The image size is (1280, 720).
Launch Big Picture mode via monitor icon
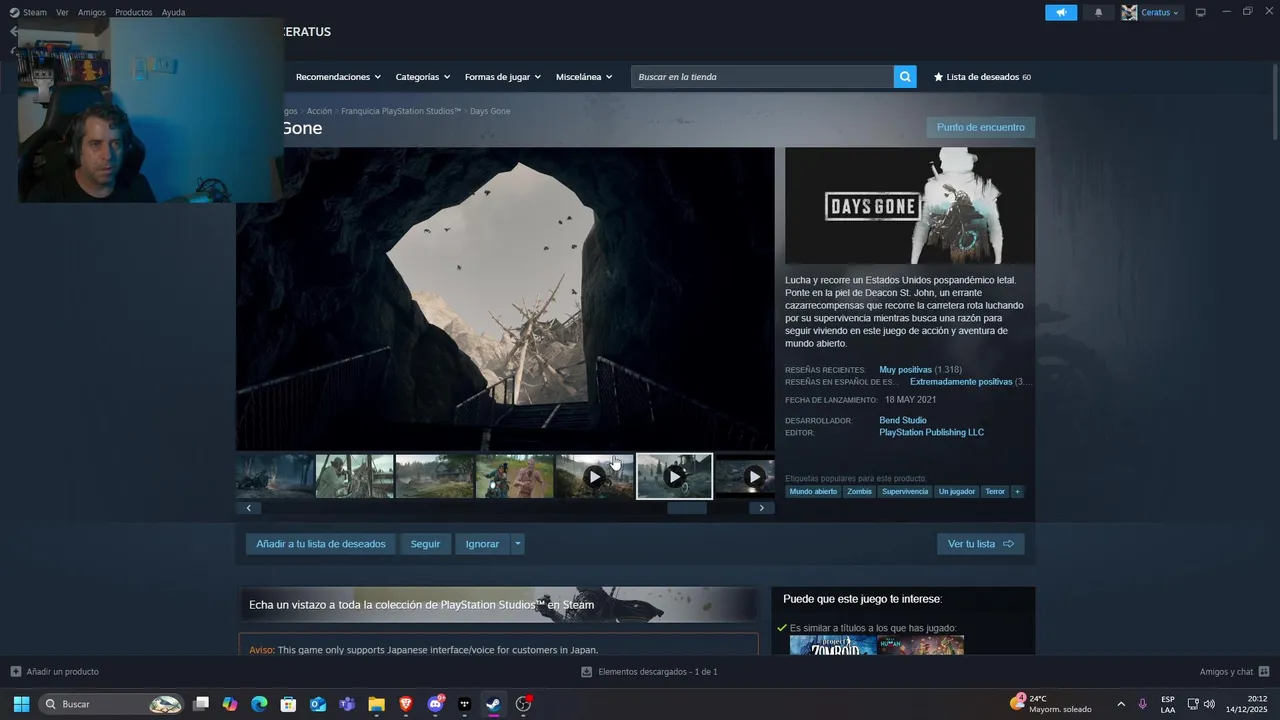click(x=1201, y=13)
